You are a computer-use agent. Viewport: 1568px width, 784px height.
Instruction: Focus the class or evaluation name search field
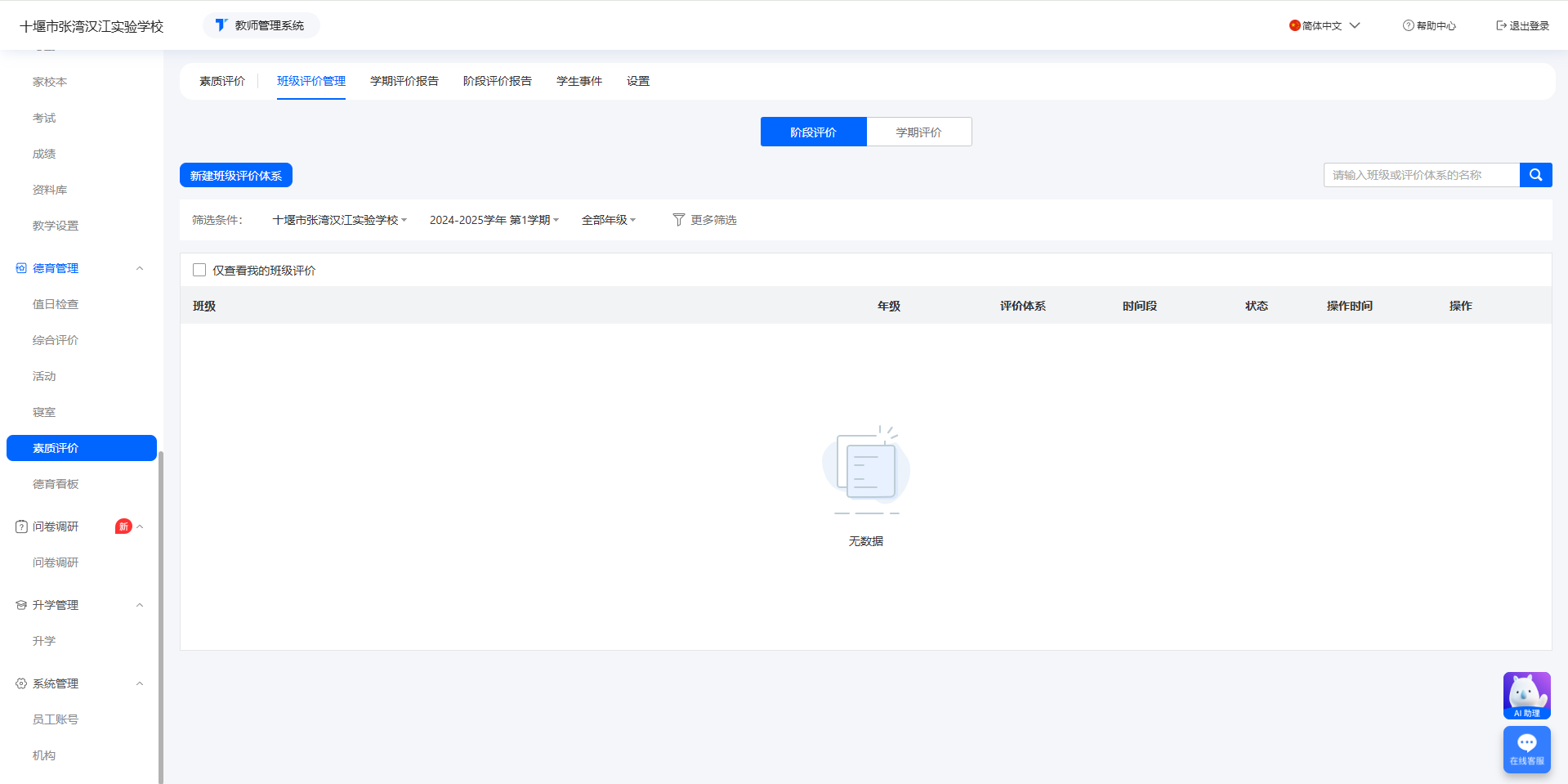pyautogui.click(x=1421, y=175)
